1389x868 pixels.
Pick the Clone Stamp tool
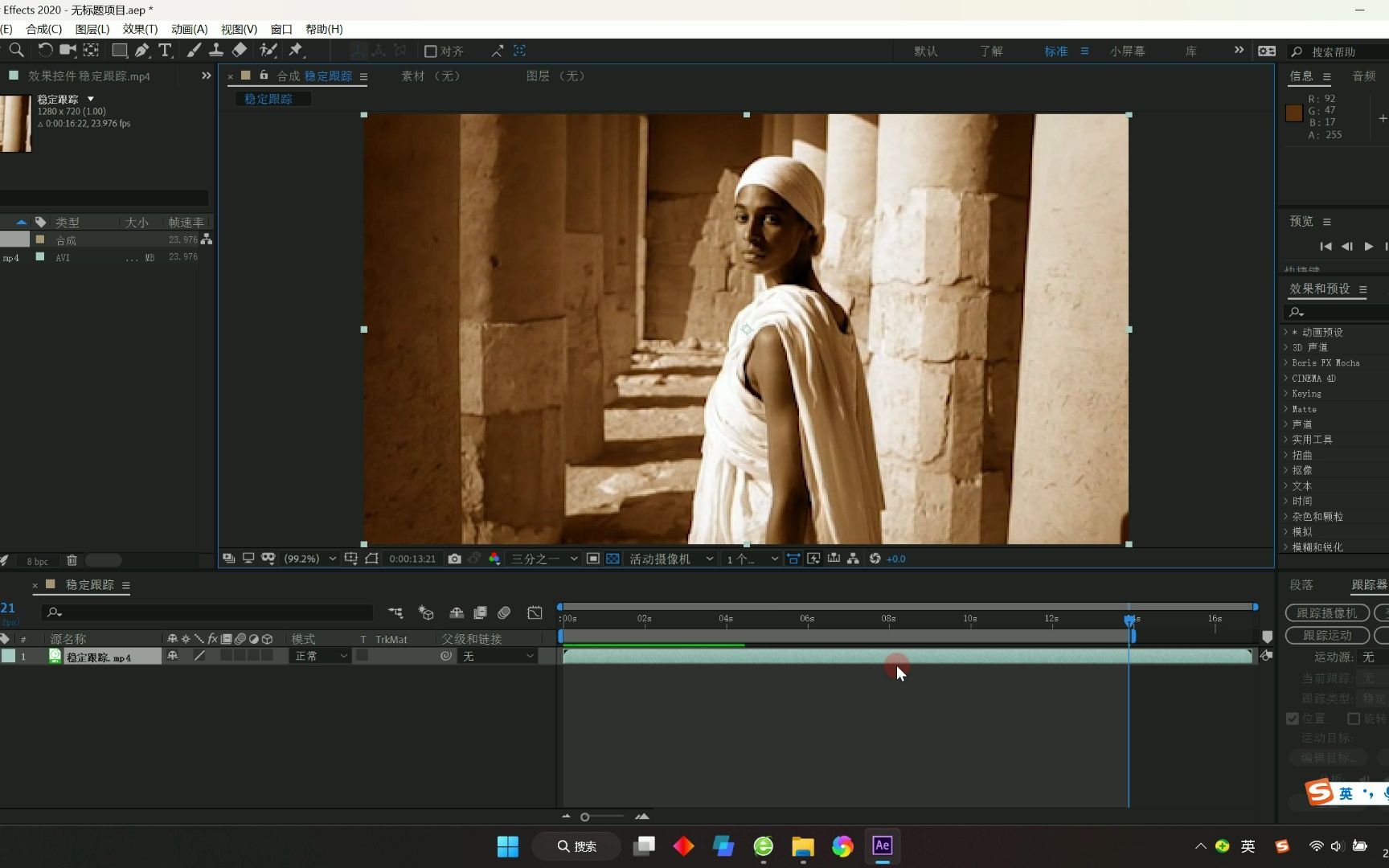coord(216,51)
